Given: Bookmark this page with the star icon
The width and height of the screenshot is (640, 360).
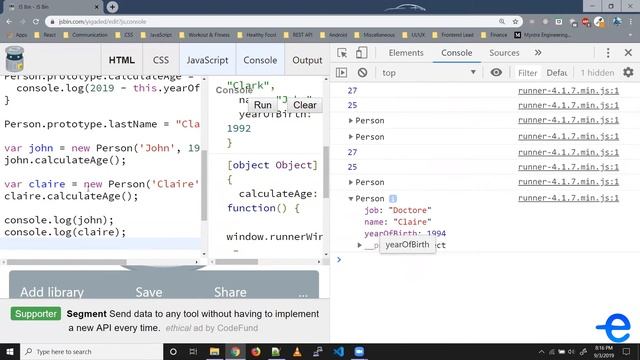Looking at the screenshot, I should [515, 21].
